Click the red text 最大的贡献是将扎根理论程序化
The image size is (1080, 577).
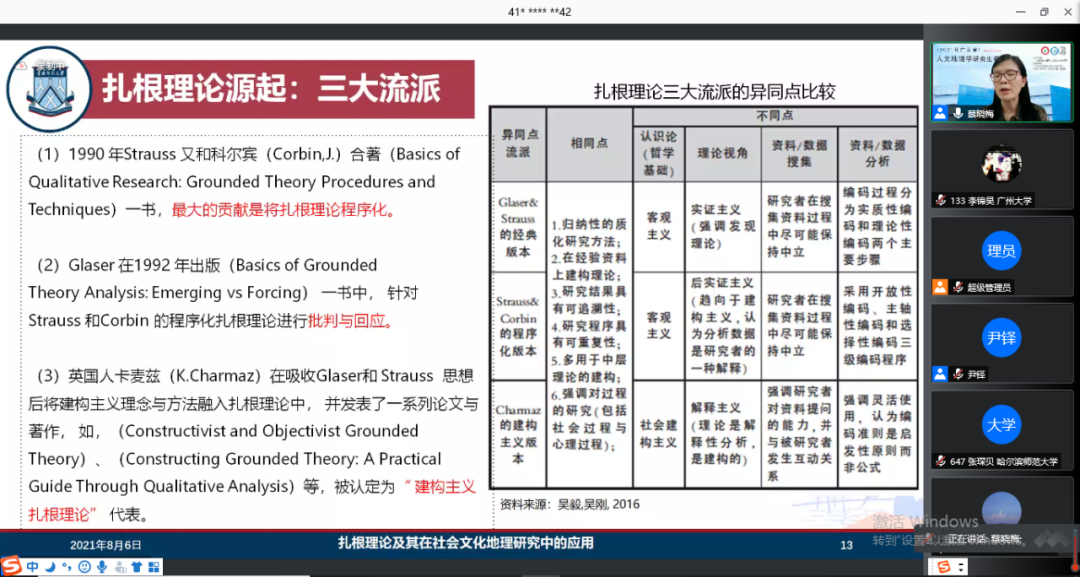click(x=284, y=211)
